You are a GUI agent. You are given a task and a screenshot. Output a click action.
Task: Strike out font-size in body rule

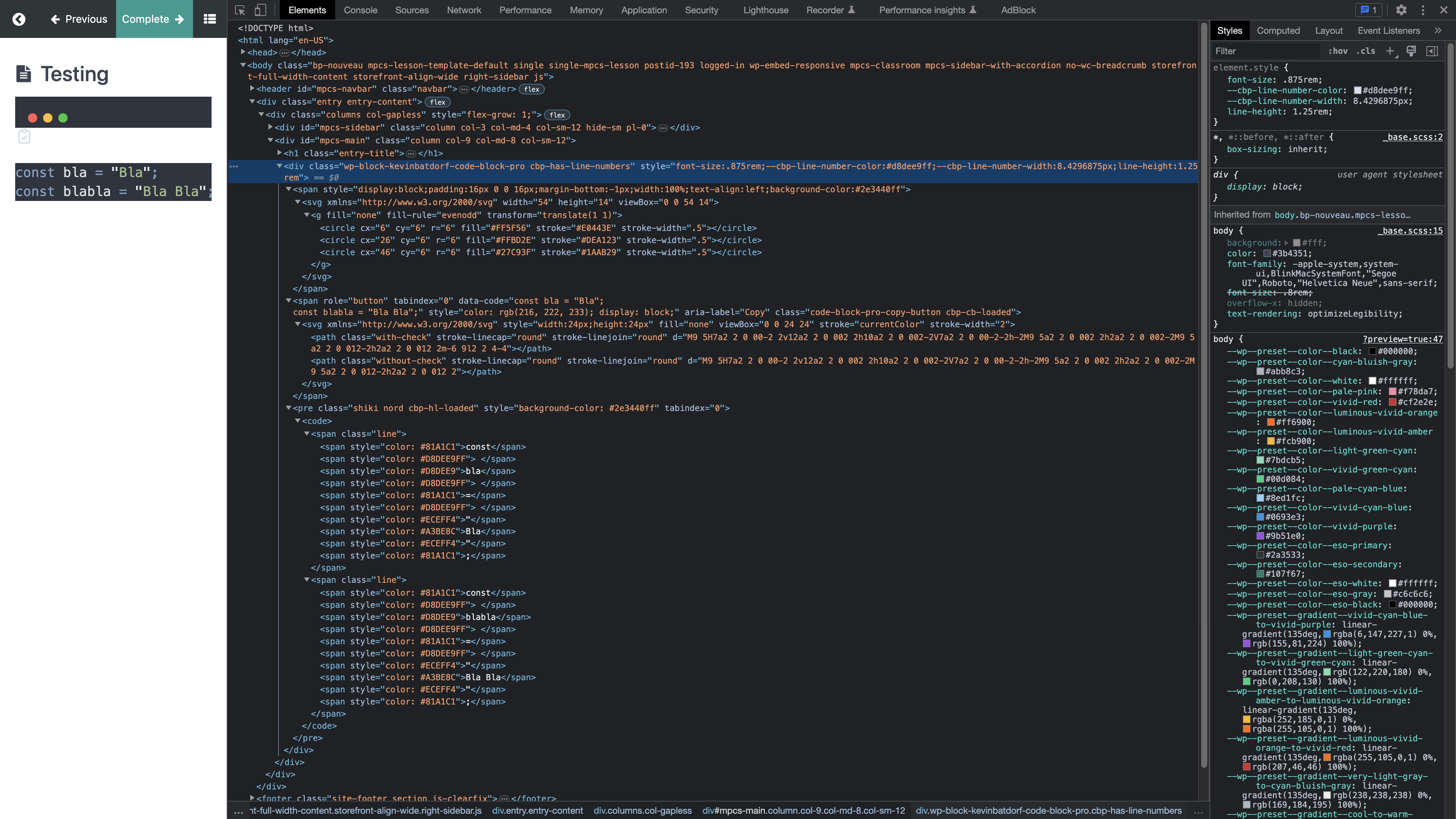(x=1251, y=292)
